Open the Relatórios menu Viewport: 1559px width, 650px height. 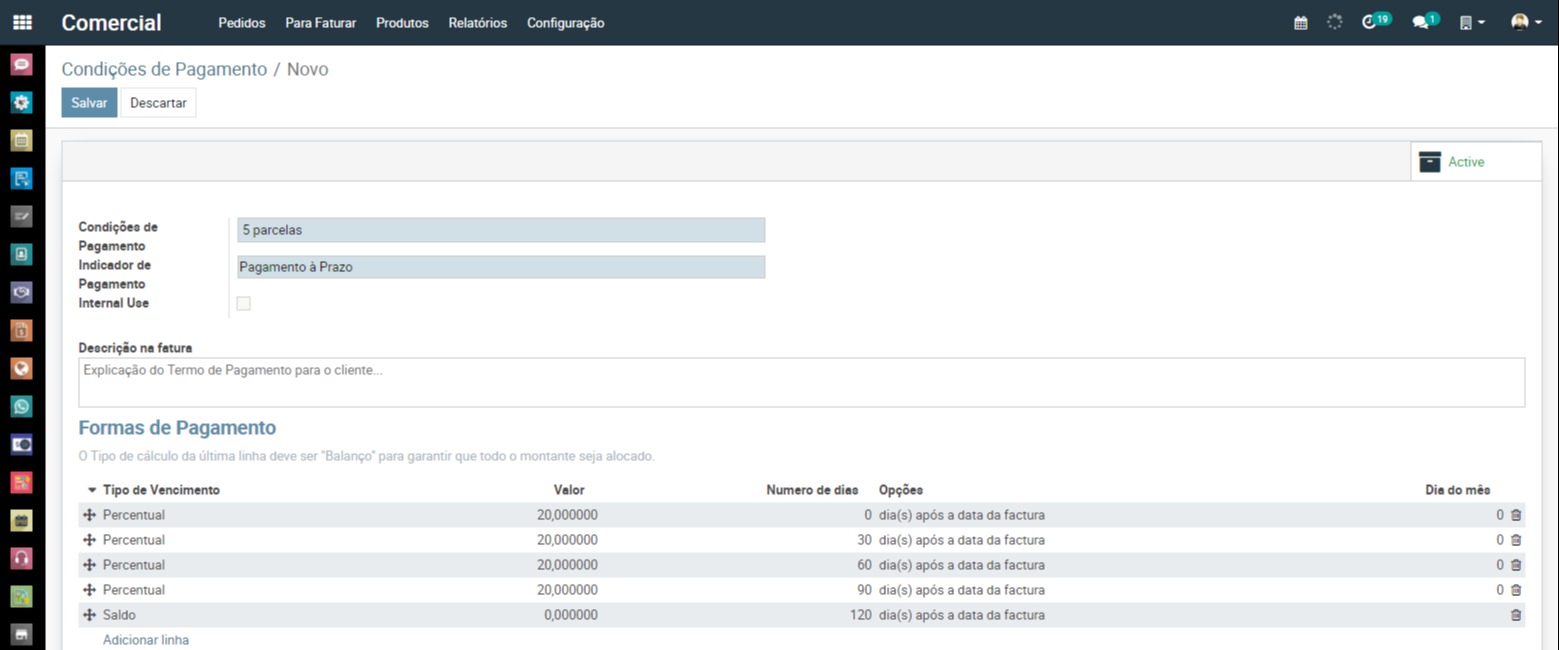point(477,23)
